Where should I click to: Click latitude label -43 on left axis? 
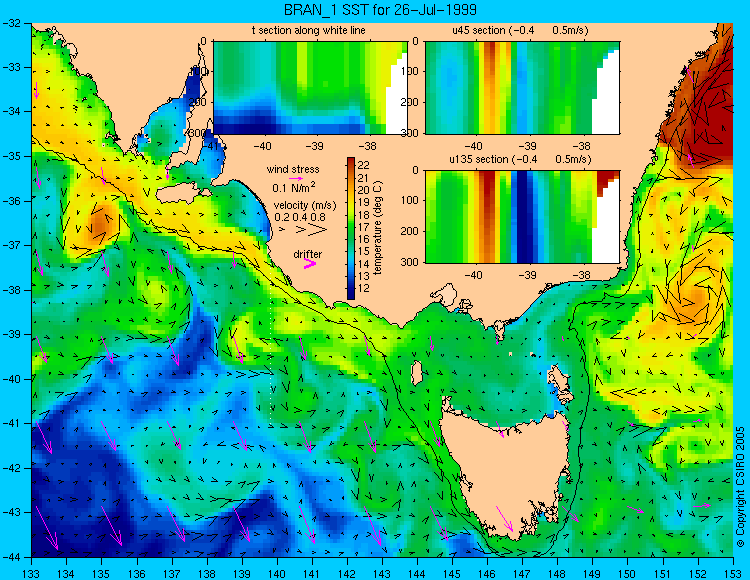(x=11, y=512)
